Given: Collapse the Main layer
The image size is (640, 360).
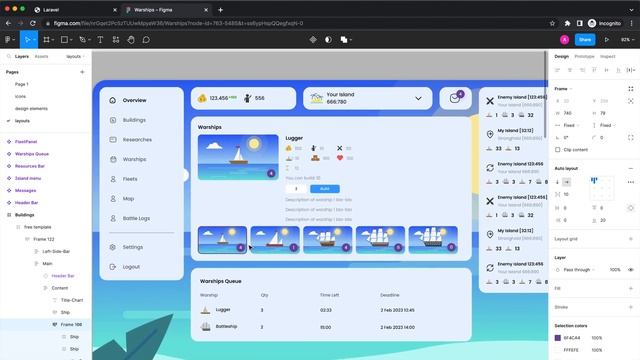Looking at the screenshot, I should (36, 264).
